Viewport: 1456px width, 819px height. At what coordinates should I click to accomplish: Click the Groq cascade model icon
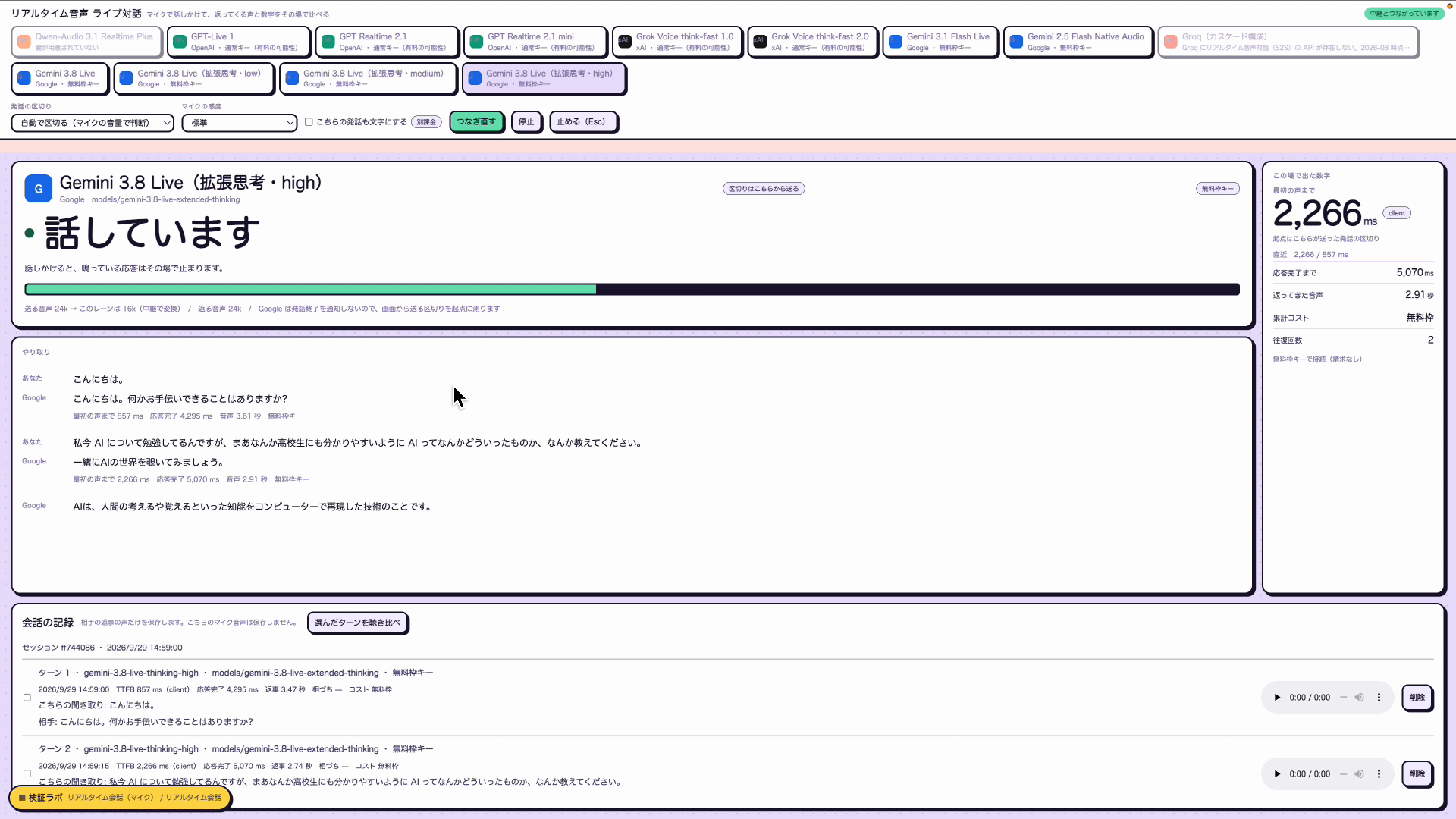pyautogui.click(x=1170, y=42)
